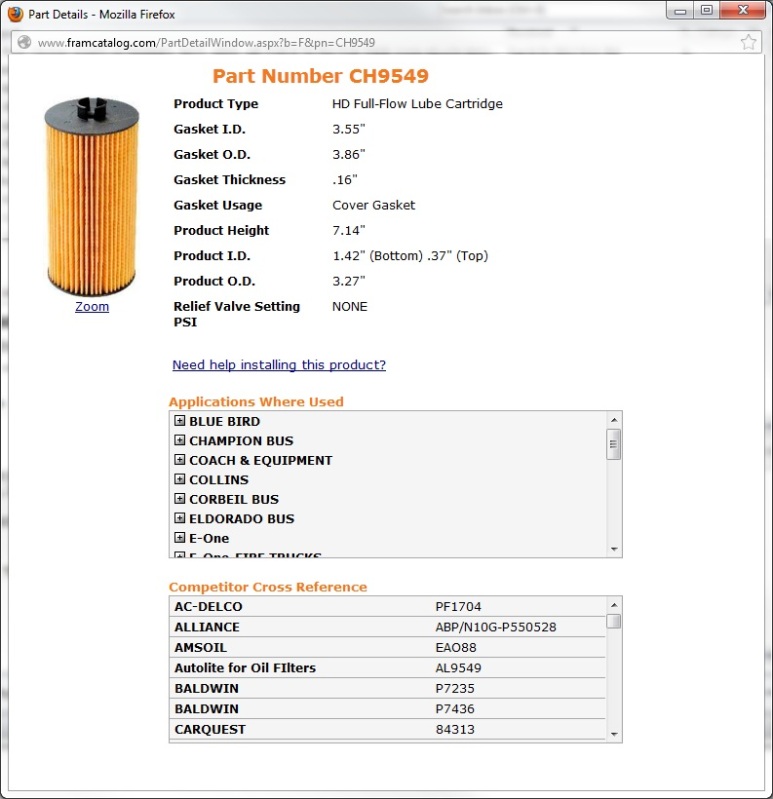Expand the E-One application node
The width and height of the screenshot is (773, 799).
[179, 538]
